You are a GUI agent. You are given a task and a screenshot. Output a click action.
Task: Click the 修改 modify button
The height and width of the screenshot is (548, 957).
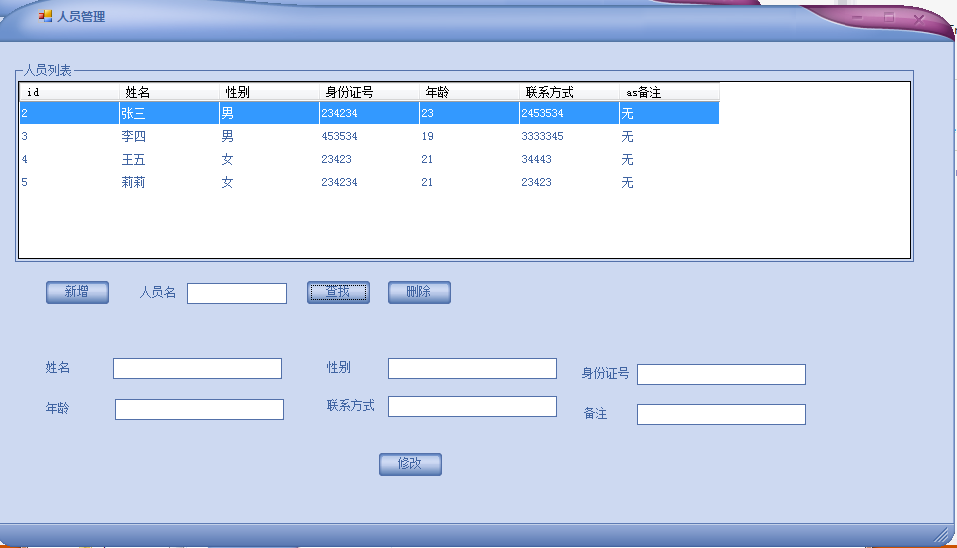click(x=410, y=464)
